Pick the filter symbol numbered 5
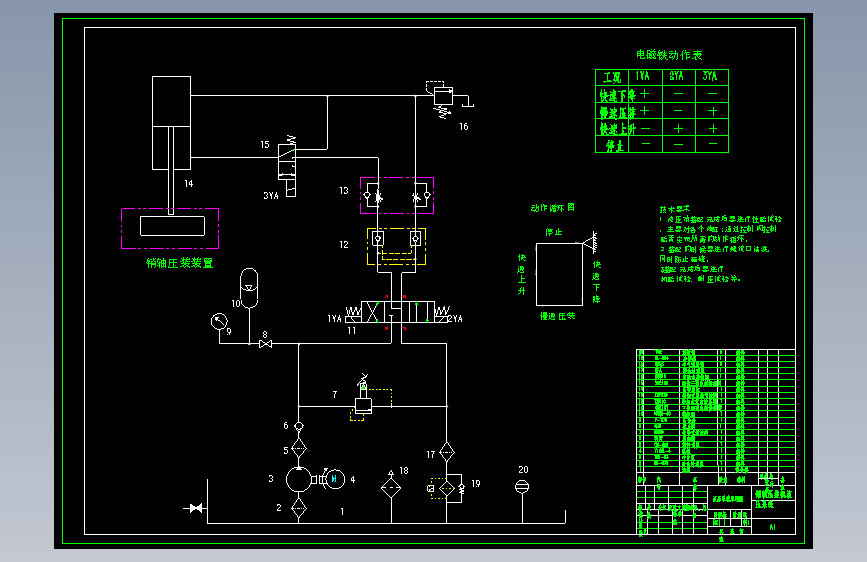The height and width of the screenshot is (562, 867). [299, 448]
